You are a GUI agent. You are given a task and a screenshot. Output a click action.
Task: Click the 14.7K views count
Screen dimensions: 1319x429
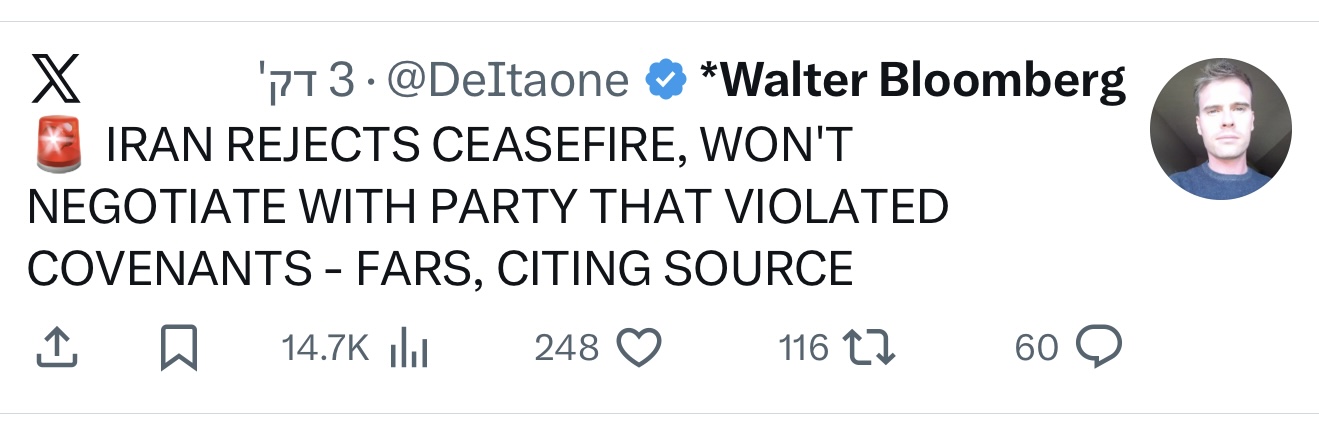pos(325,347)
